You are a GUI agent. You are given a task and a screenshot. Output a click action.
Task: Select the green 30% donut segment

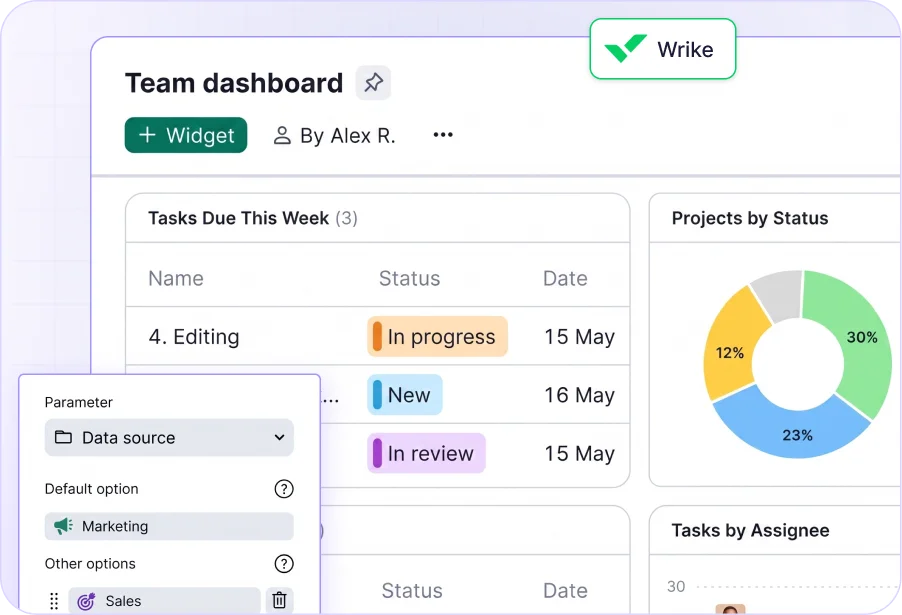[x=860, y=339]
